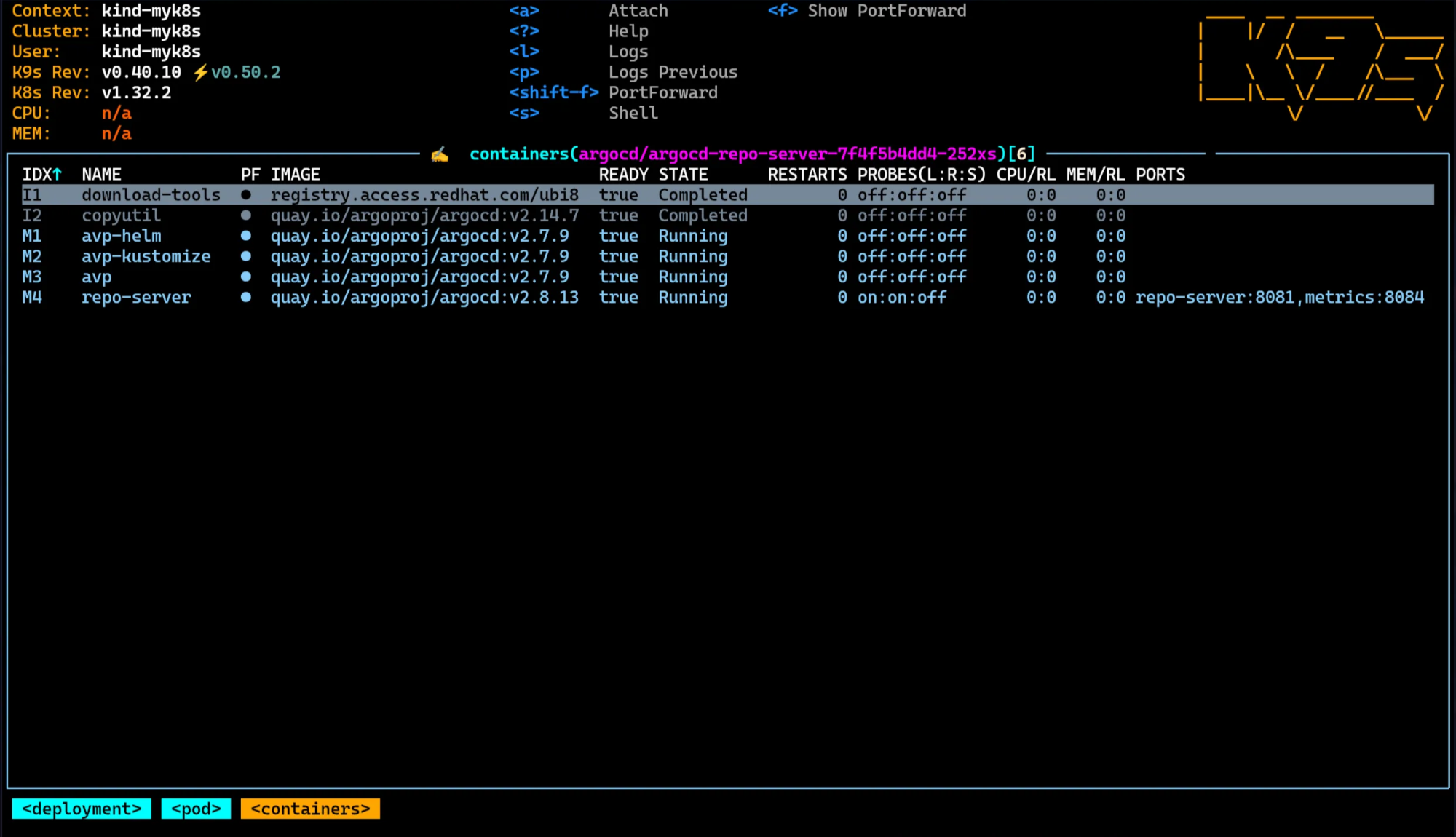Click the CPU n/a value
1456x837 pixels.
click(116, 113)
